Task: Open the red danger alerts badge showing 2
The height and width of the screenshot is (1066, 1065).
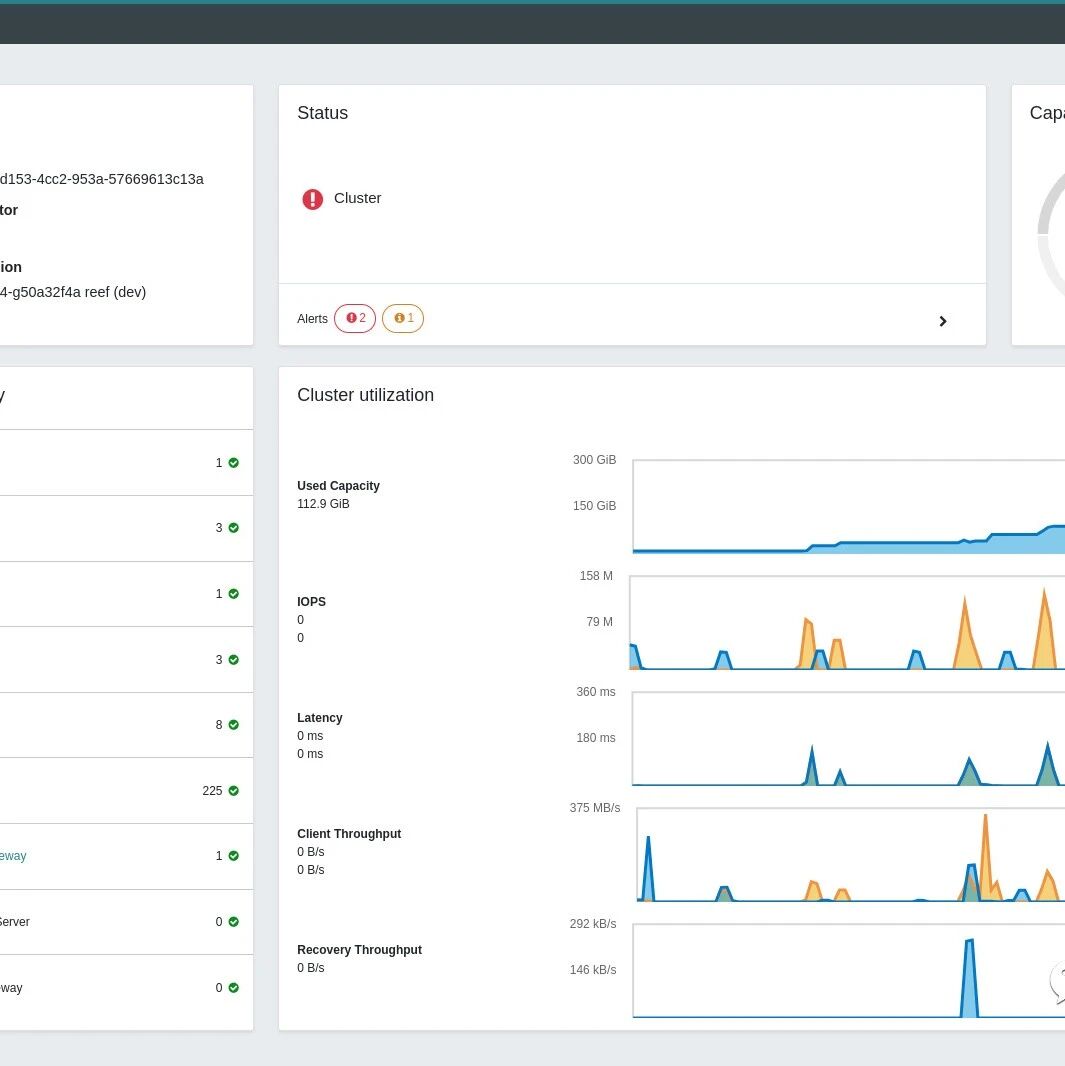Action: 355,318
